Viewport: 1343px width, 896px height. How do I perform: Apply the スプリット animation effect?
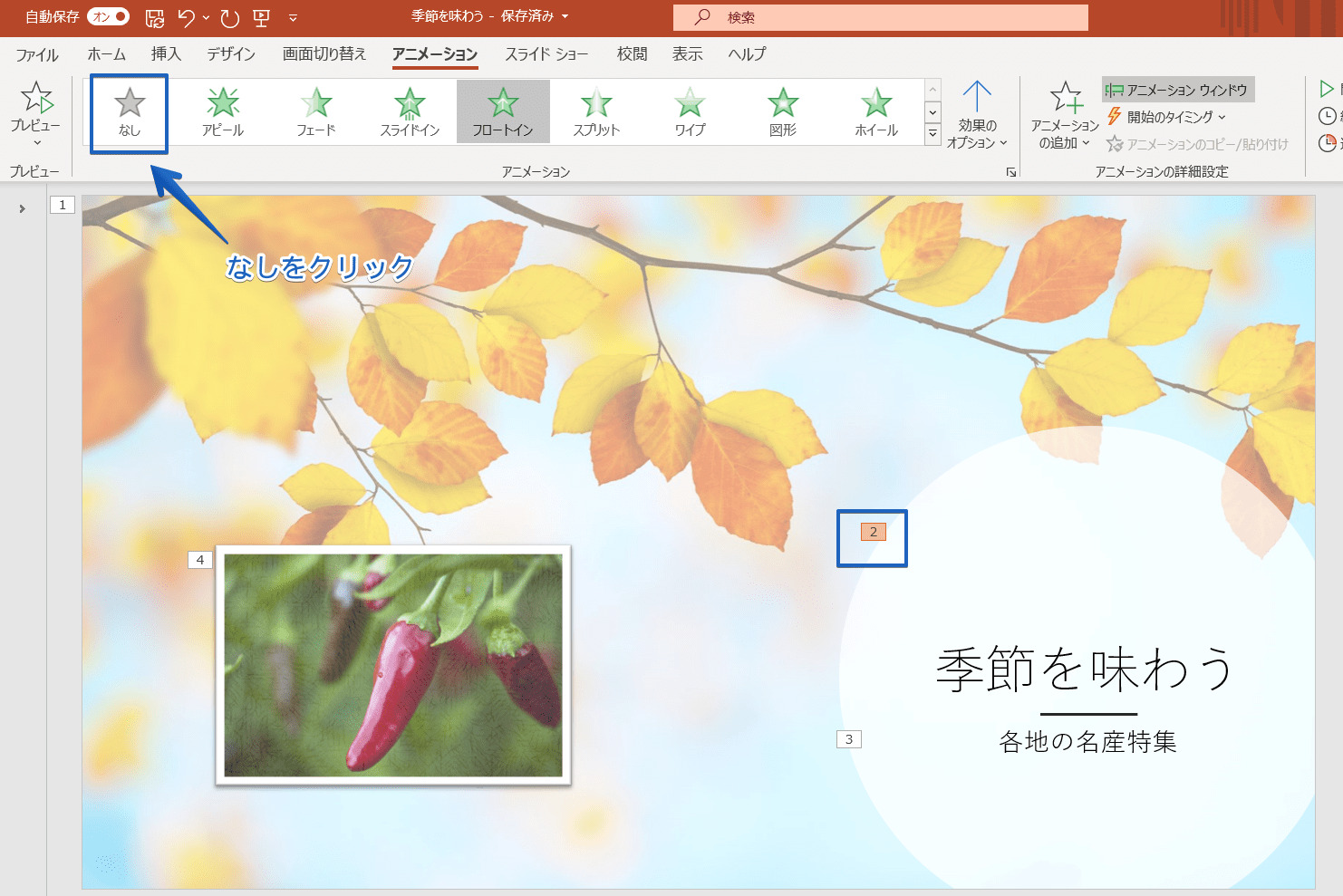tap(596, 113)
